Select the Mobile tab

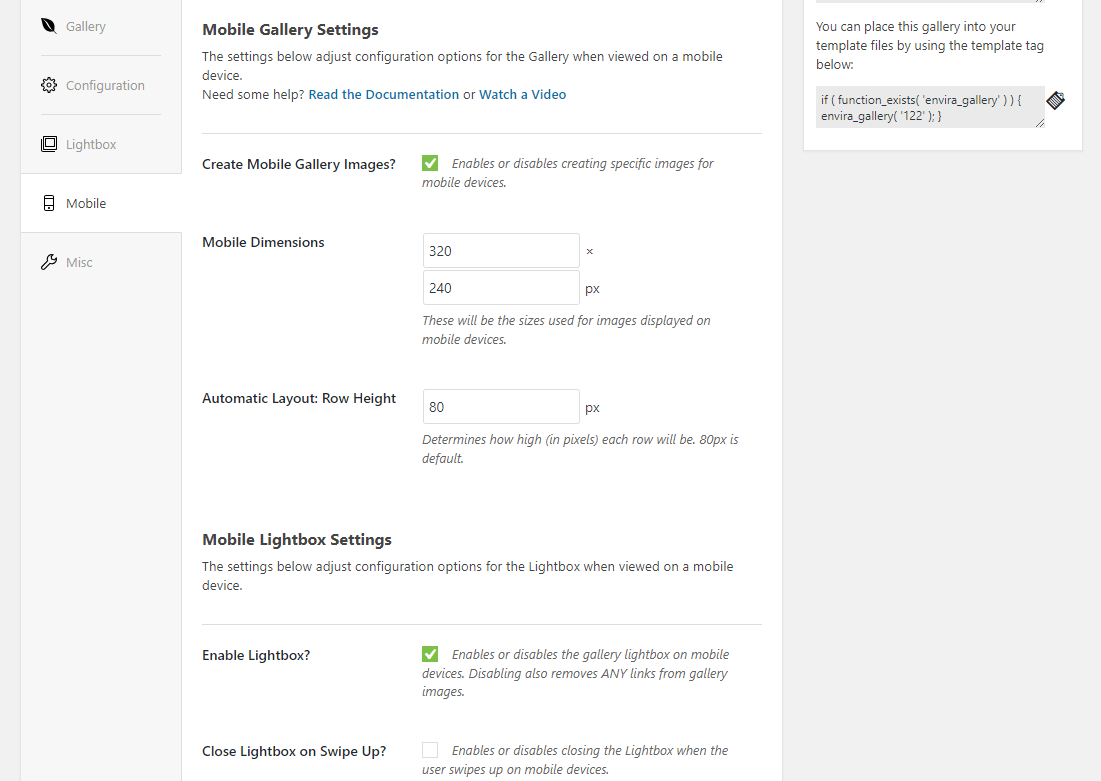pyautogui.click(x=101, y=203)
